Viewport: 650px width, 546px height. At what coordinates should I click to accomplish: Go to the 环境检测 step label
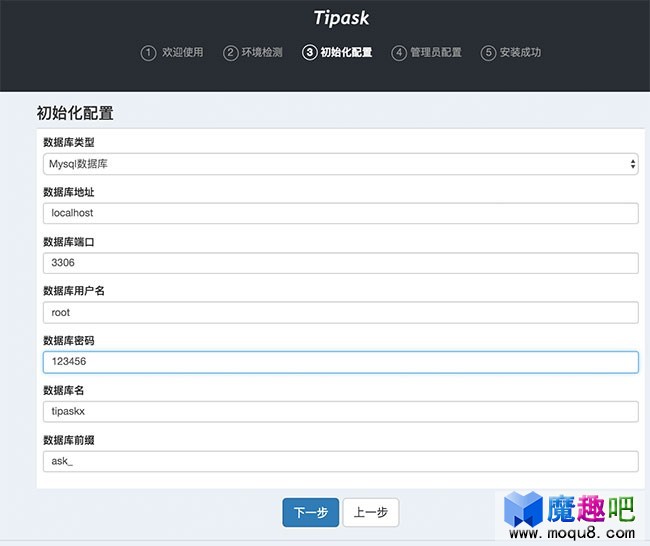coord(262,52)
